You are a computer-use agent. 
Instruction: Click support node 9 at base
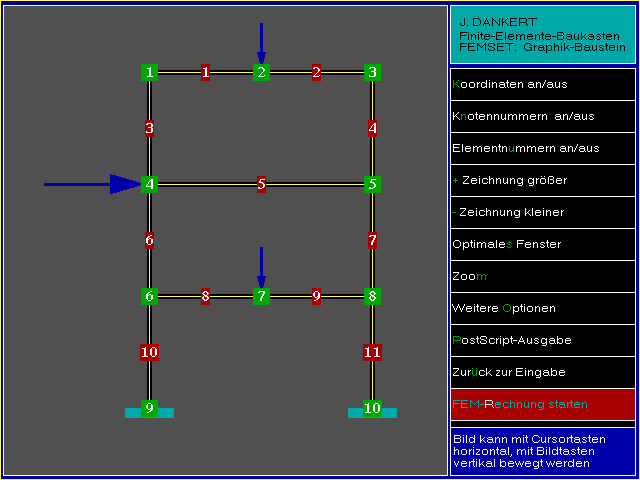pyautogui.click(x=149, y=408)
